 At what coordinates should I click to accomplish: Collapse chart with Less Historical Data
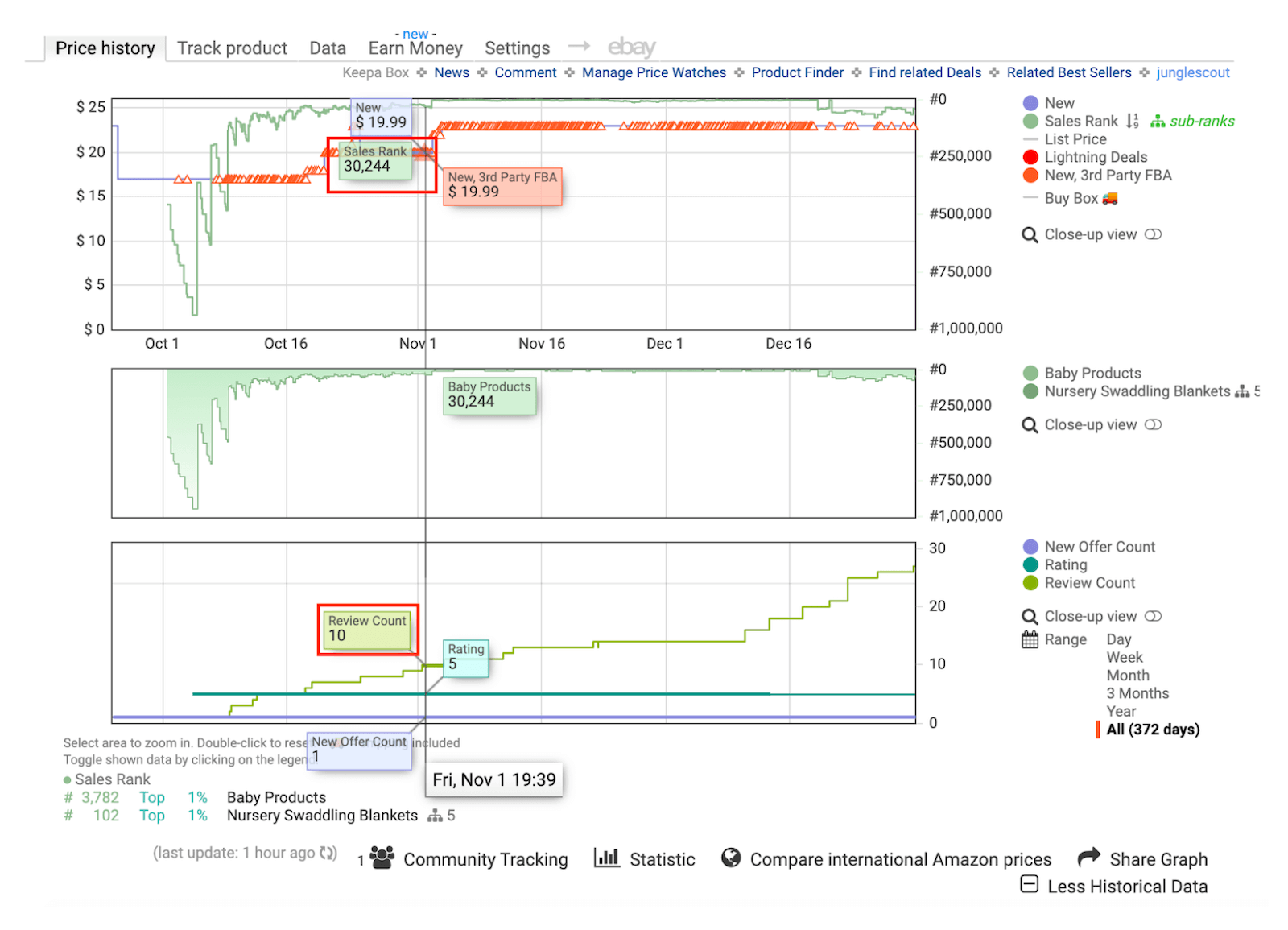click(1114, 886)
